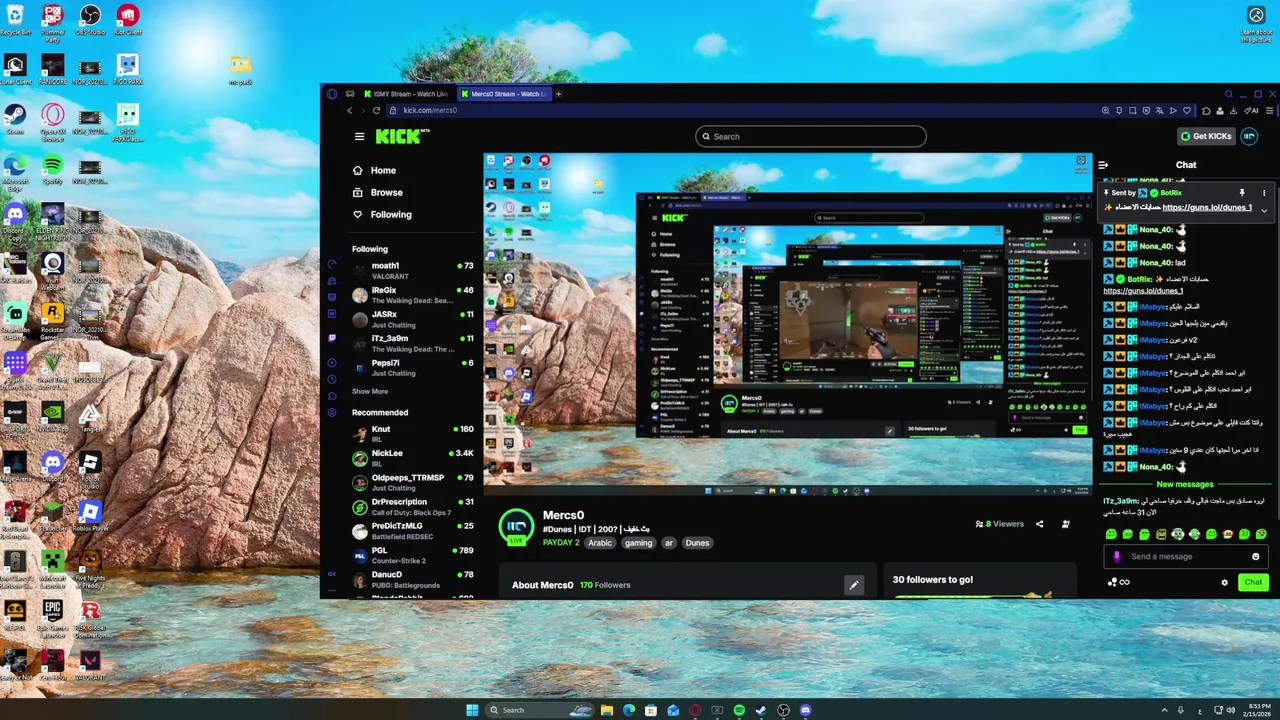The width and height of the screenshot is (1280, 720).
Task: Open DrPrescription in Recommended list
Action: (x=412, y=506)
